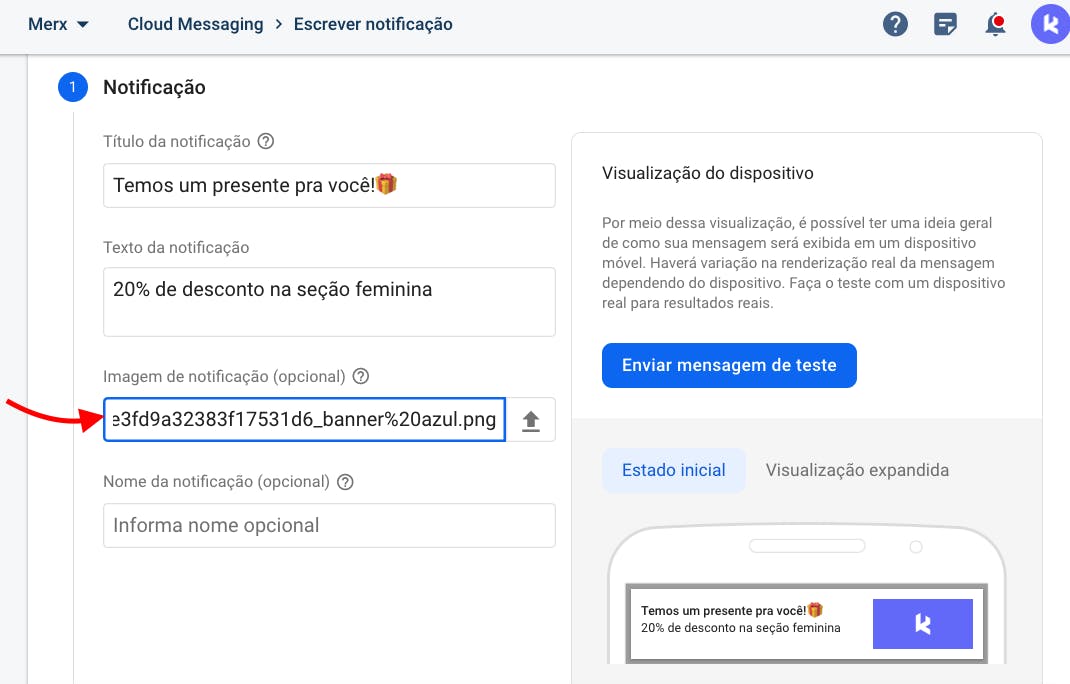Switch to the Estado inicial tab
The width and height of the screenshot is (1070, 684).
[673, 470]
